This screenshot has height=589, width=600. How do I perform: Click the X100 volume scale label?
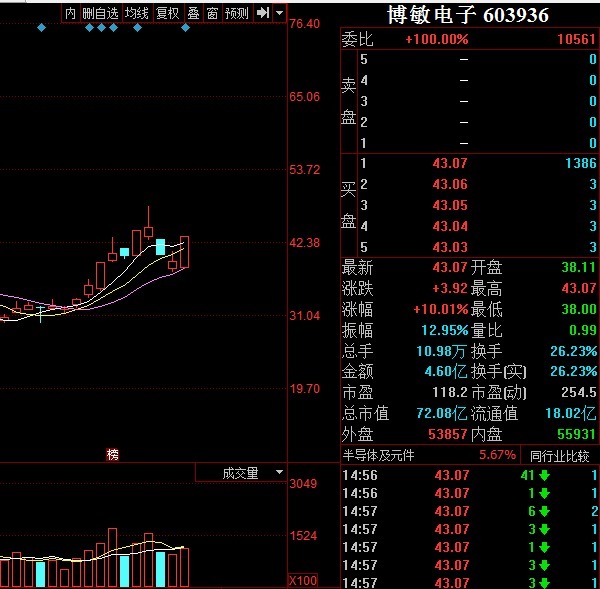(x=302, y=581)
